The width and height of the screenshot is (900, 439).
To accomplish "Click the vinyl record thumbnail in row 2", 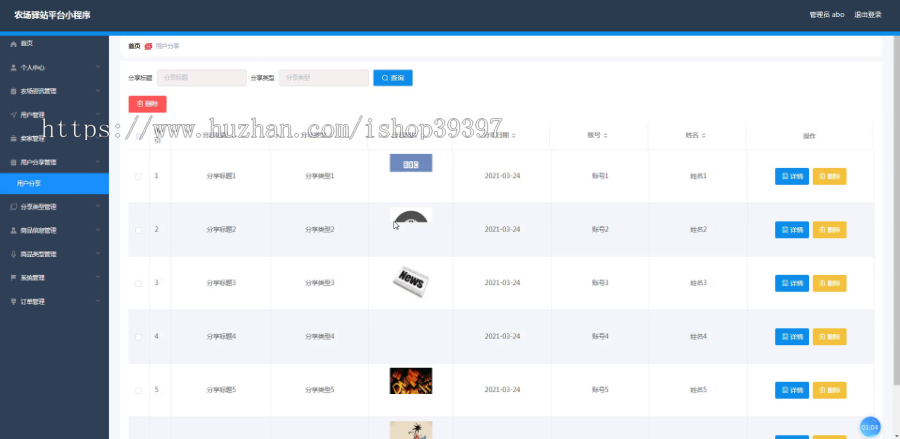I will (x=411, y=215).
